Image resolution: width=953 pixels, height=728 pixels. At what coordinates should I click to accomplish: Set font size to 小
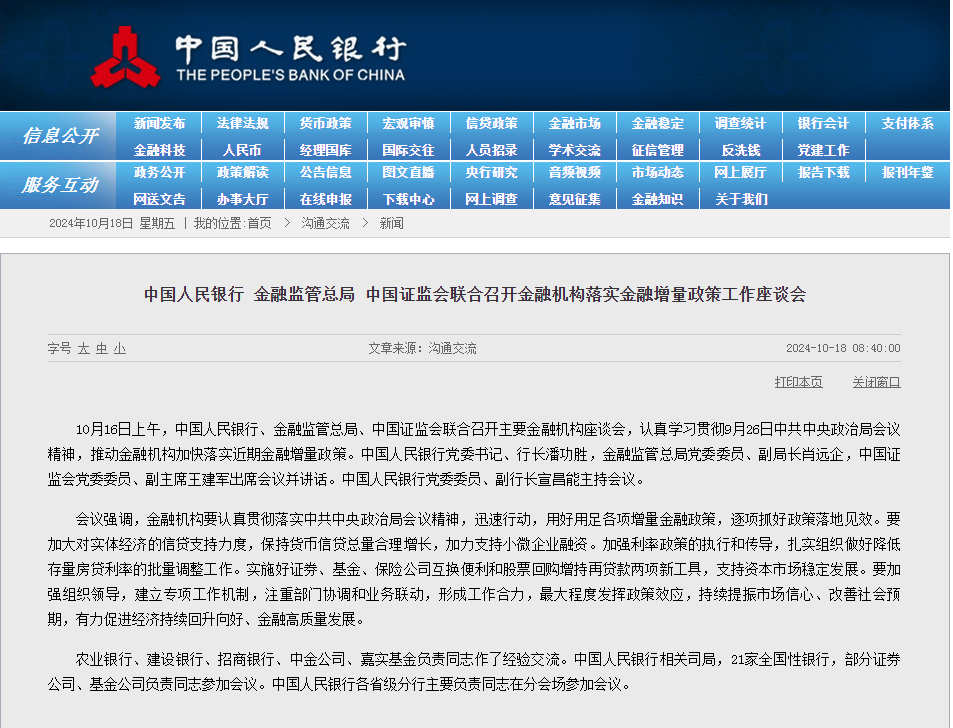click(120, 348)
